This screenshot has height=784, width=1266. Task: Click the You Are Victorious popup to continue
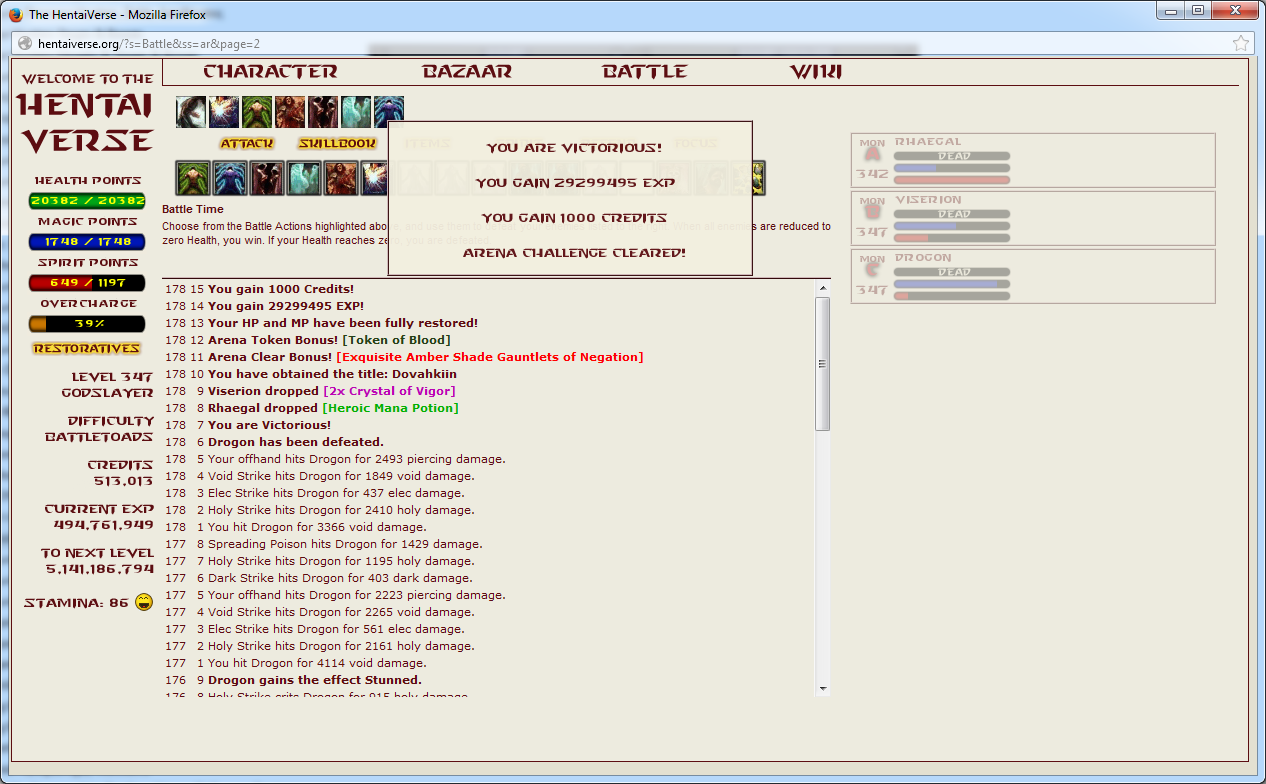[x=570, y=199]
